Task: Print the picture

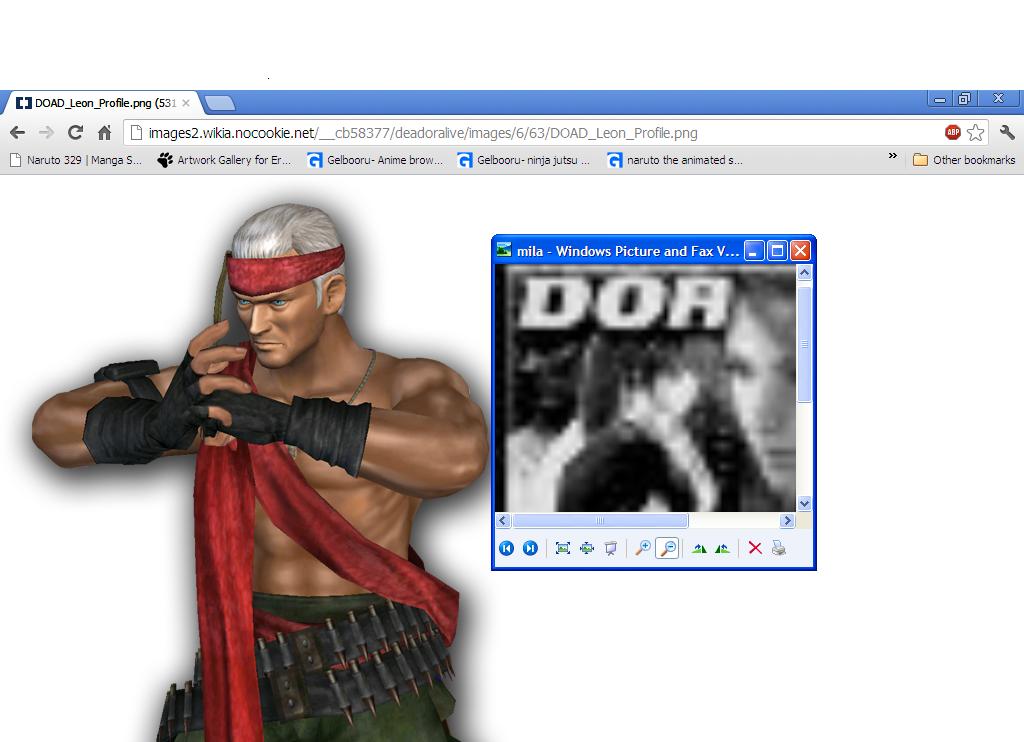Action: (x=779, y=548)
